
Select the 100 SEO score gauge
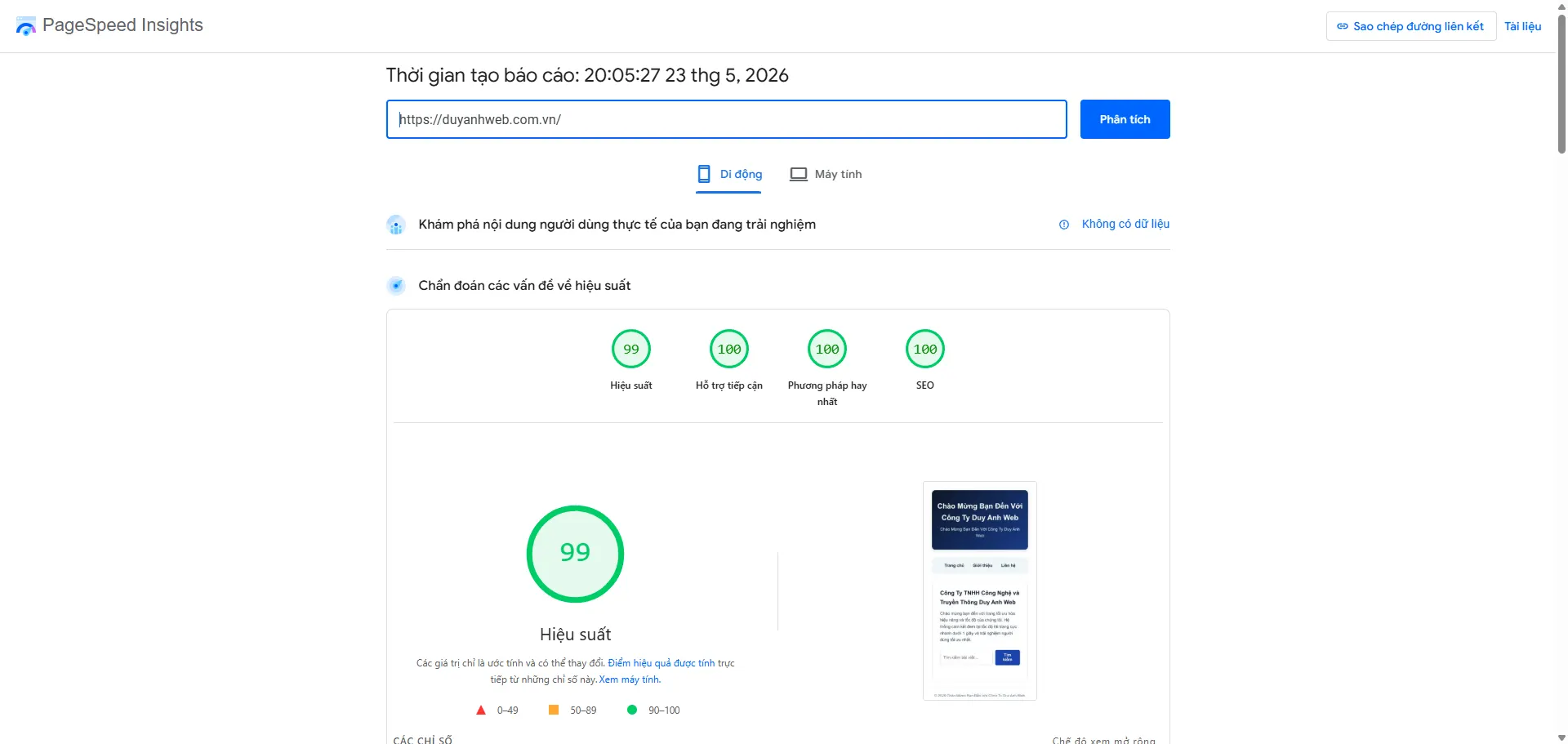[925, 350]
